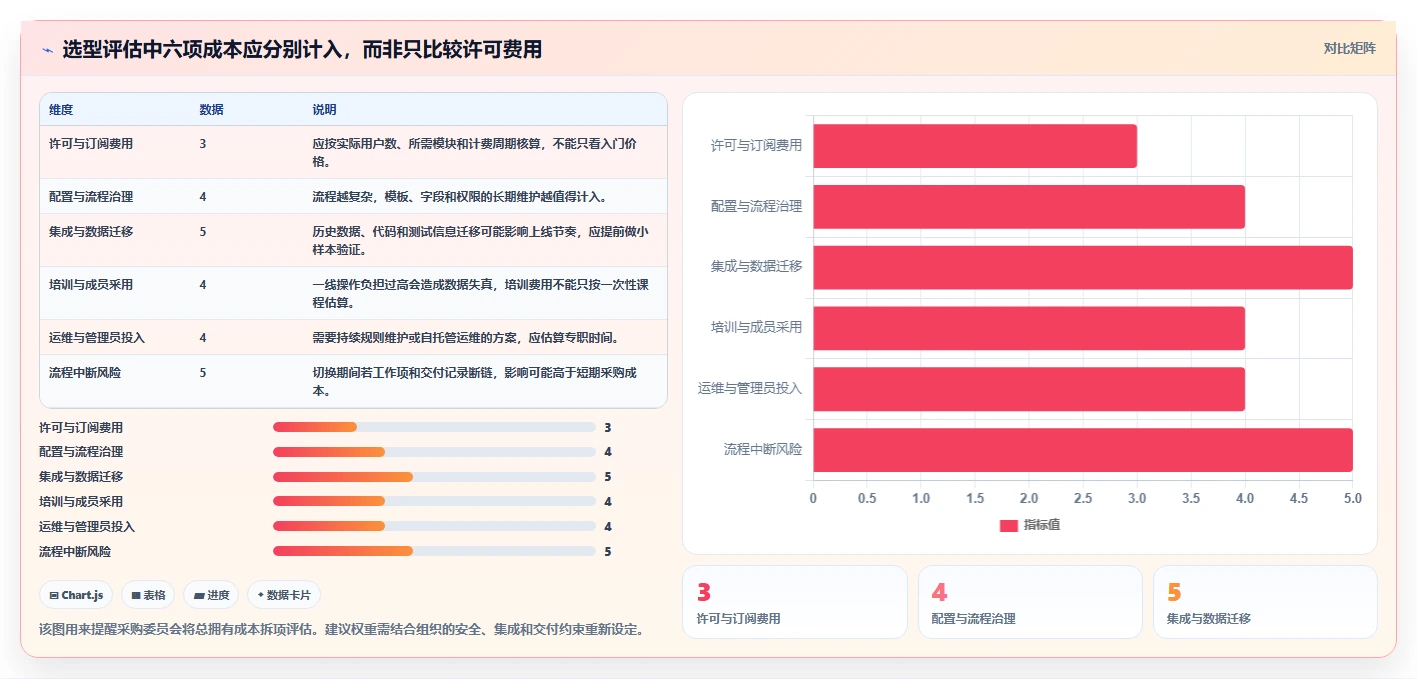Click the description starting 切换期间若工作项
Screen dimensions: 1417x679
click(x=475, y=382)
